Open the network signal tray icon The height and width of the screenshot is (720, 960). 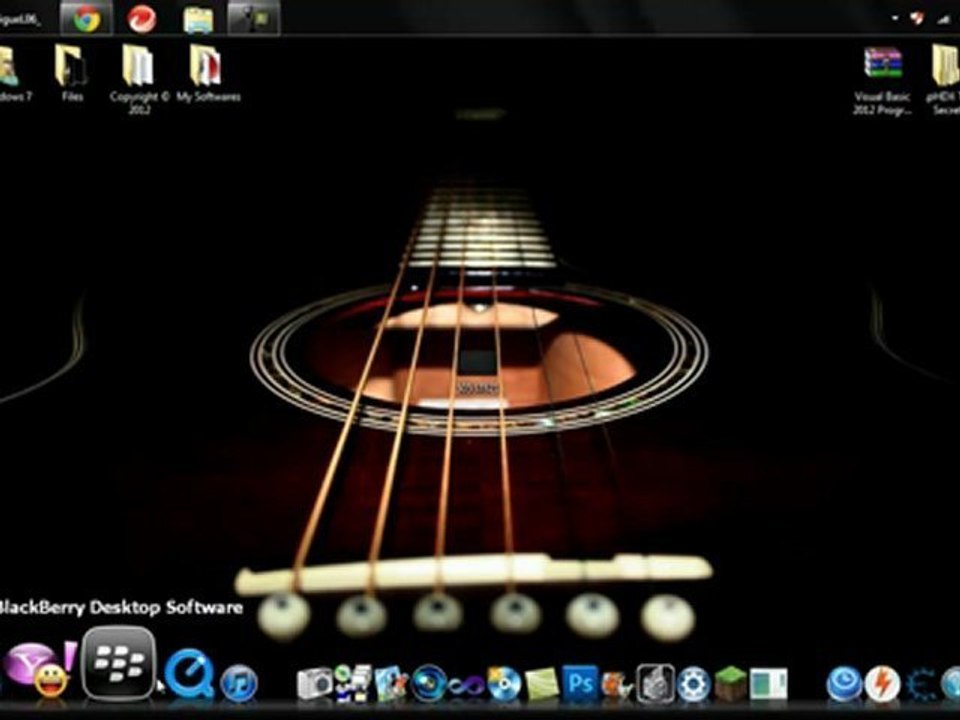point(943,20)
